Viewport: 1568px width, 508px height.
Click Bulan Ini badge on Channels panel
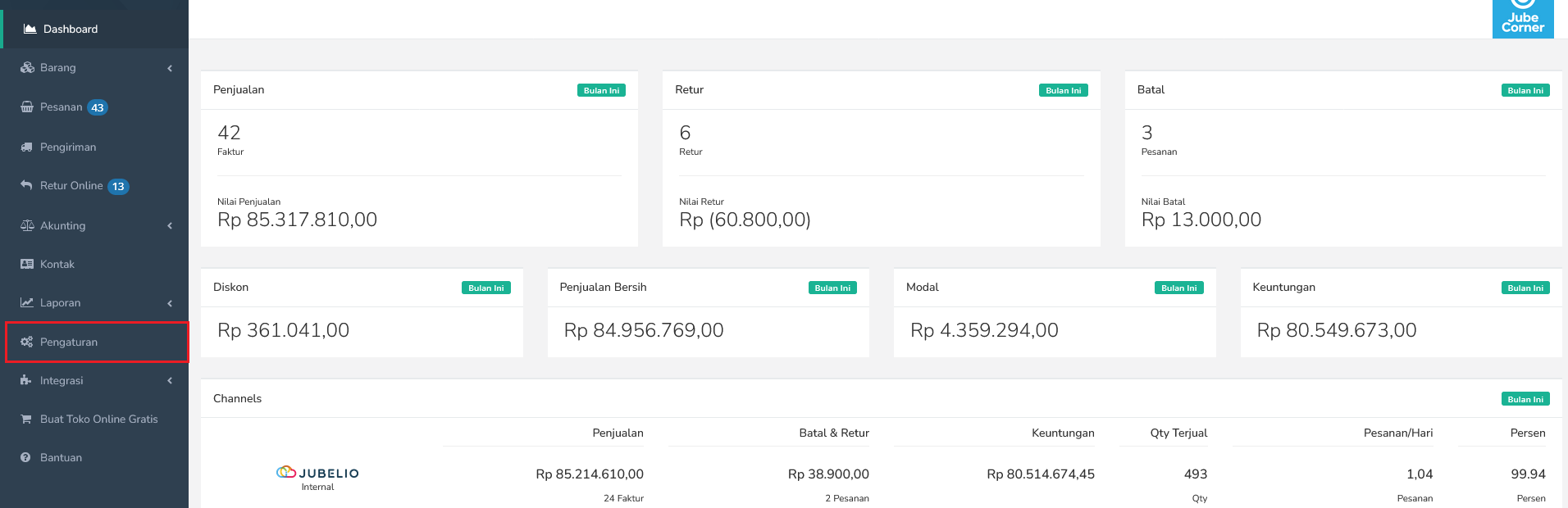point(1525,399)
